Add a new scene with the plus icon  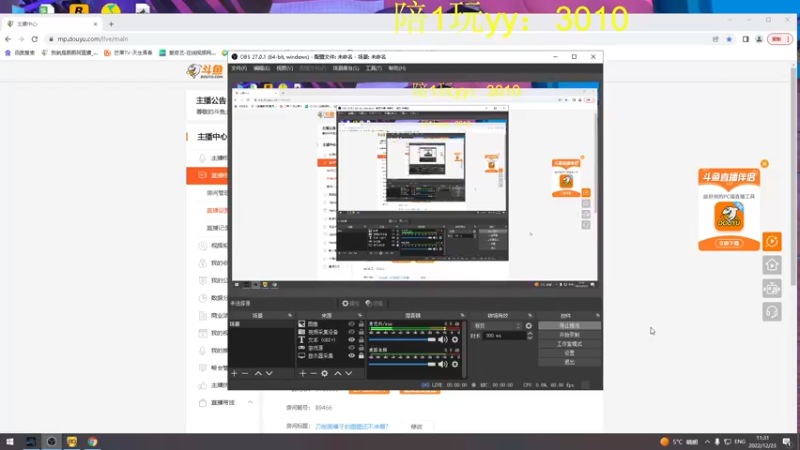click(234, 373)
